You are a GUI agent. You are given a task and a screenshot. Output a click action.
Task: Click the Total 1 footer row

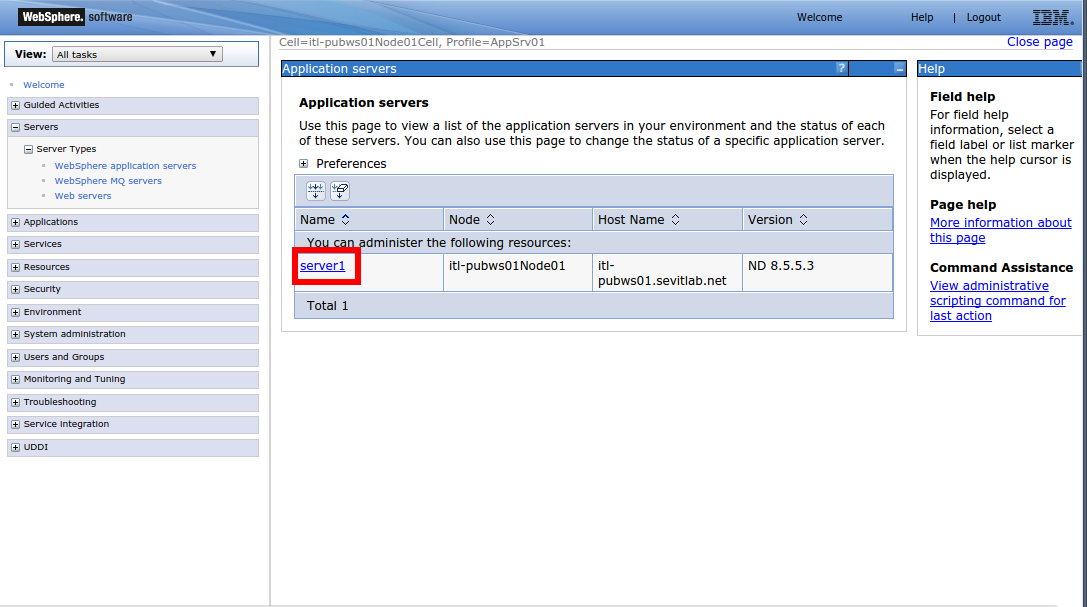click(593, 306)
